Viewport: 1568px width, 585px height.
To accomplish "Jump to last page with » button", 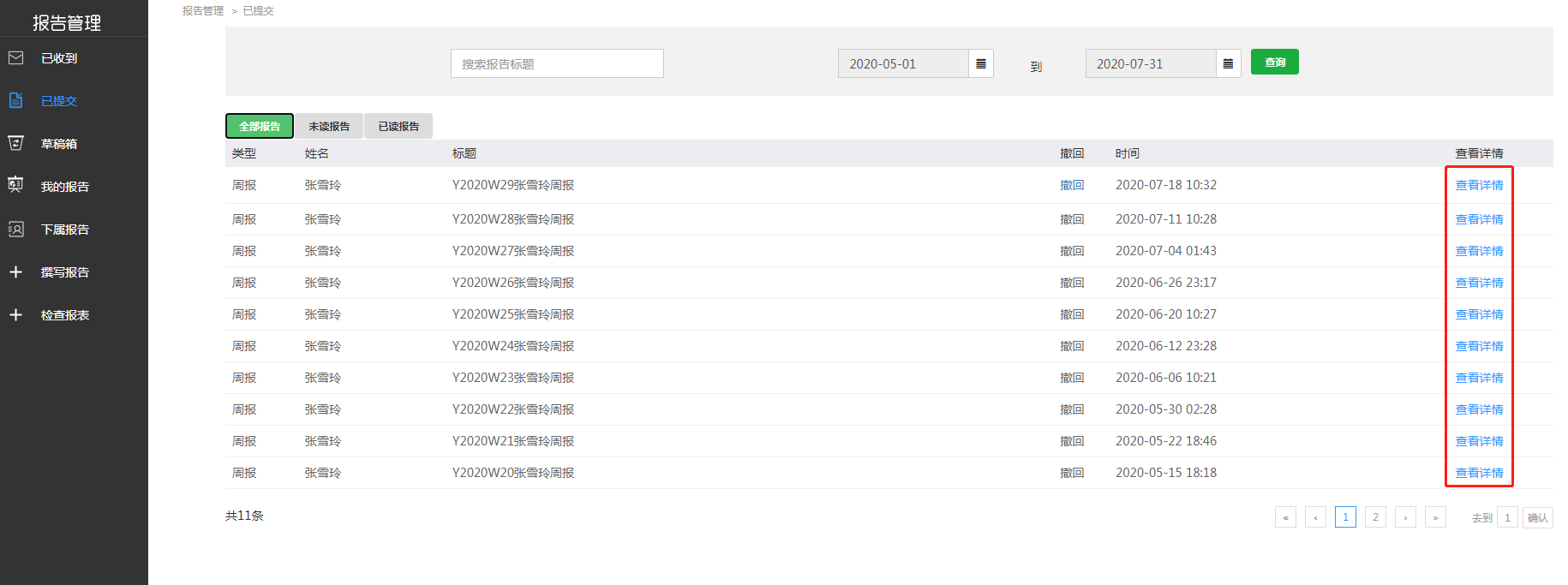I will click(1435, 517).
